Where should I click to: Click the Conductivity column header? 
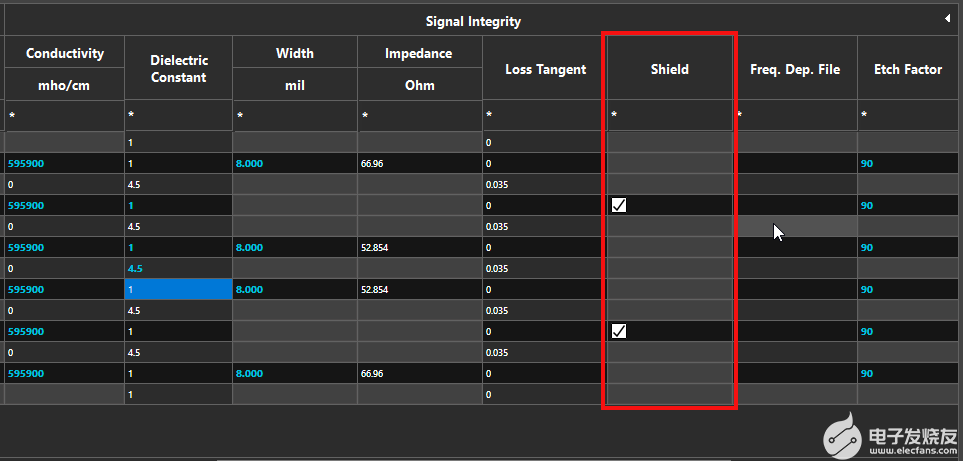click(x=65, y=53)
